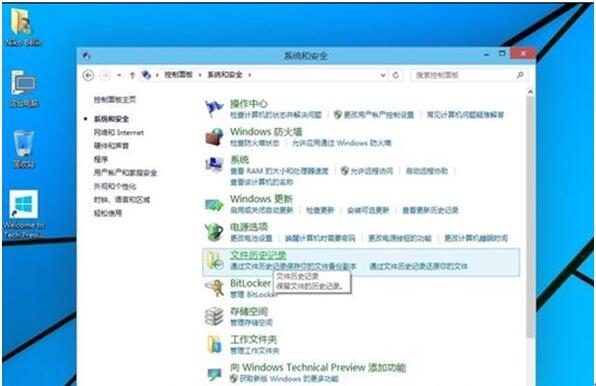Click 控制面板 in the address breadcrumb
The height and width of the screenshot is (386, 596).
tap(178, 75)
